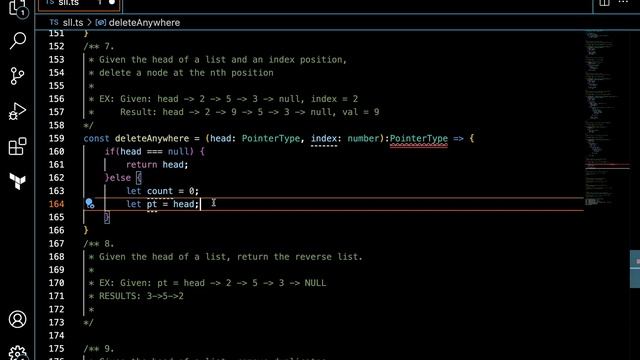Click 'let count = 0;' on line 163
The image size is (640, 360).
point(162,191)
